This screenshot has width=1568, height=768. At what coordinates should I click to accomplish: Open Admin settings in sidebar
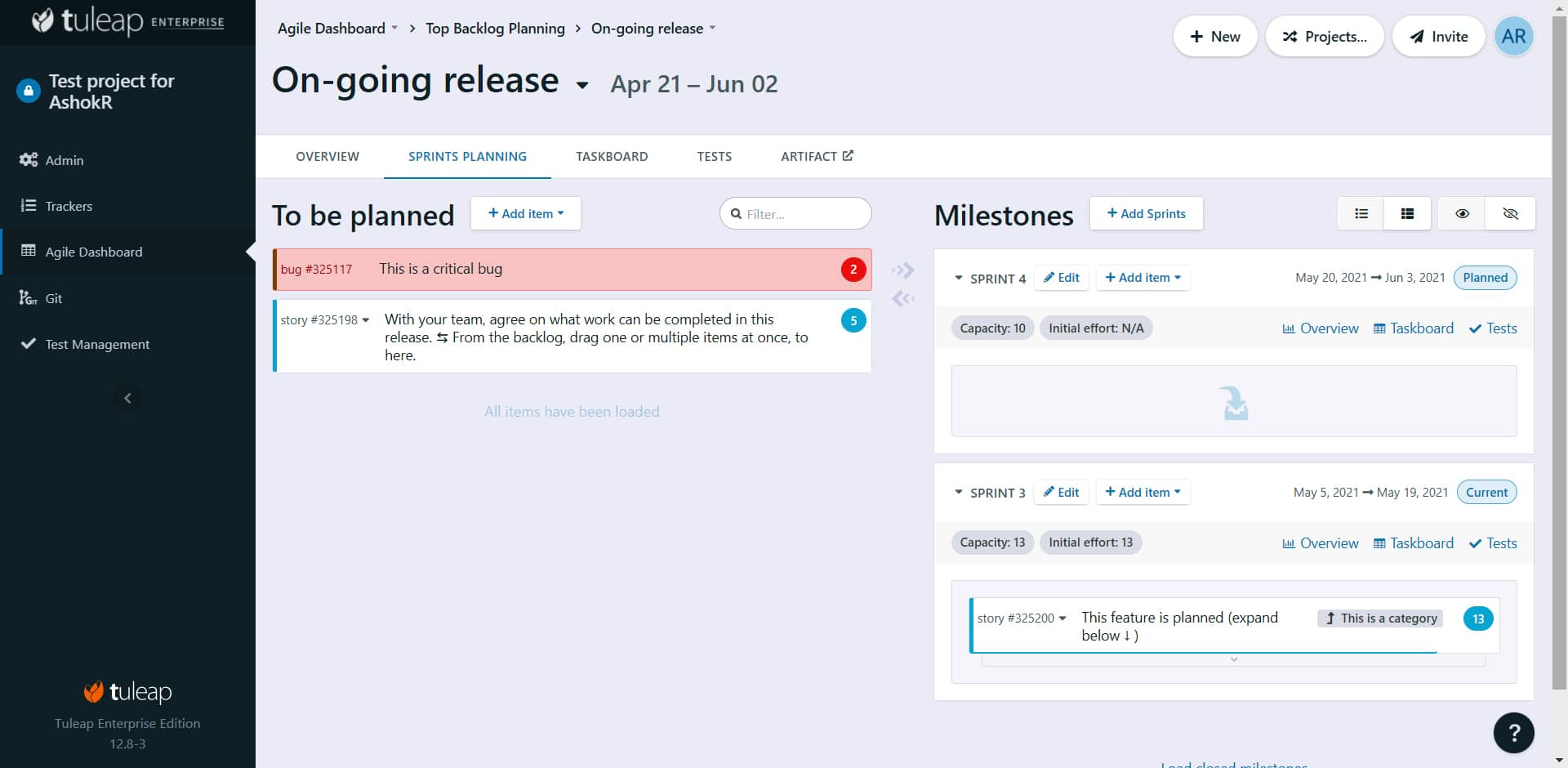pyautogui.click(x=64, y=160)
